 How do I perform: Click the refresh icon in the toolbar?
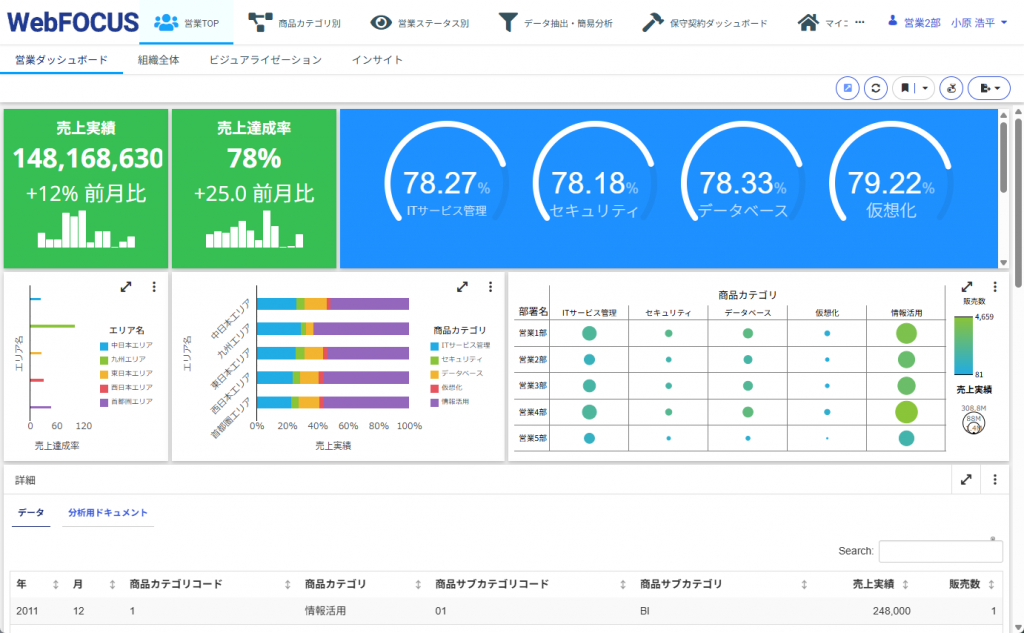876,88
